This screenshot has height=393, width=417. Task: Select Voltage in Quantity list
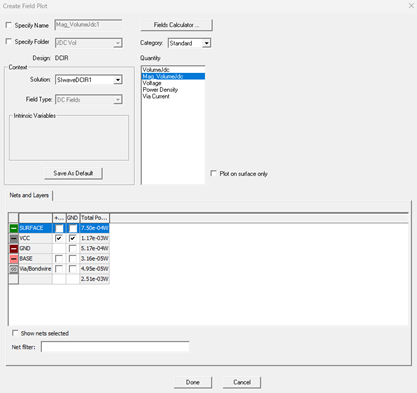[173, 83]
